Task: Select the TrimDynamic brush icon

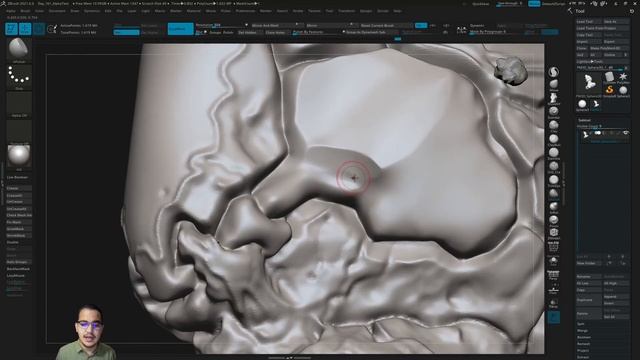Action: coord(554,180)
